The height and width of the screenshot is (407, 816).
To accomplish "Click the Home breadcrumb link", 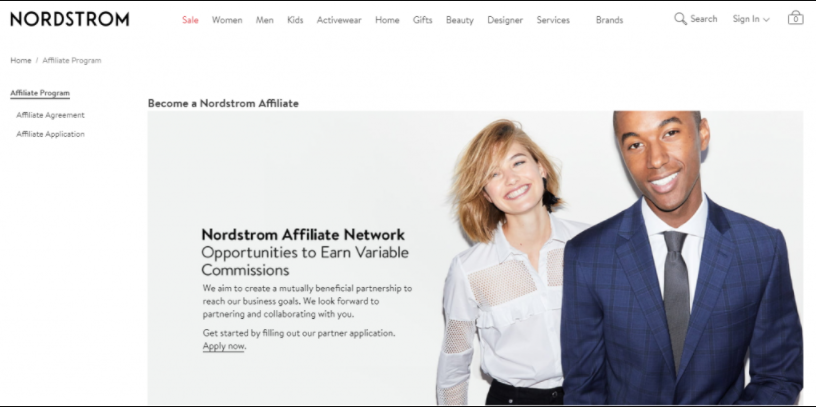I will point(21,60).
